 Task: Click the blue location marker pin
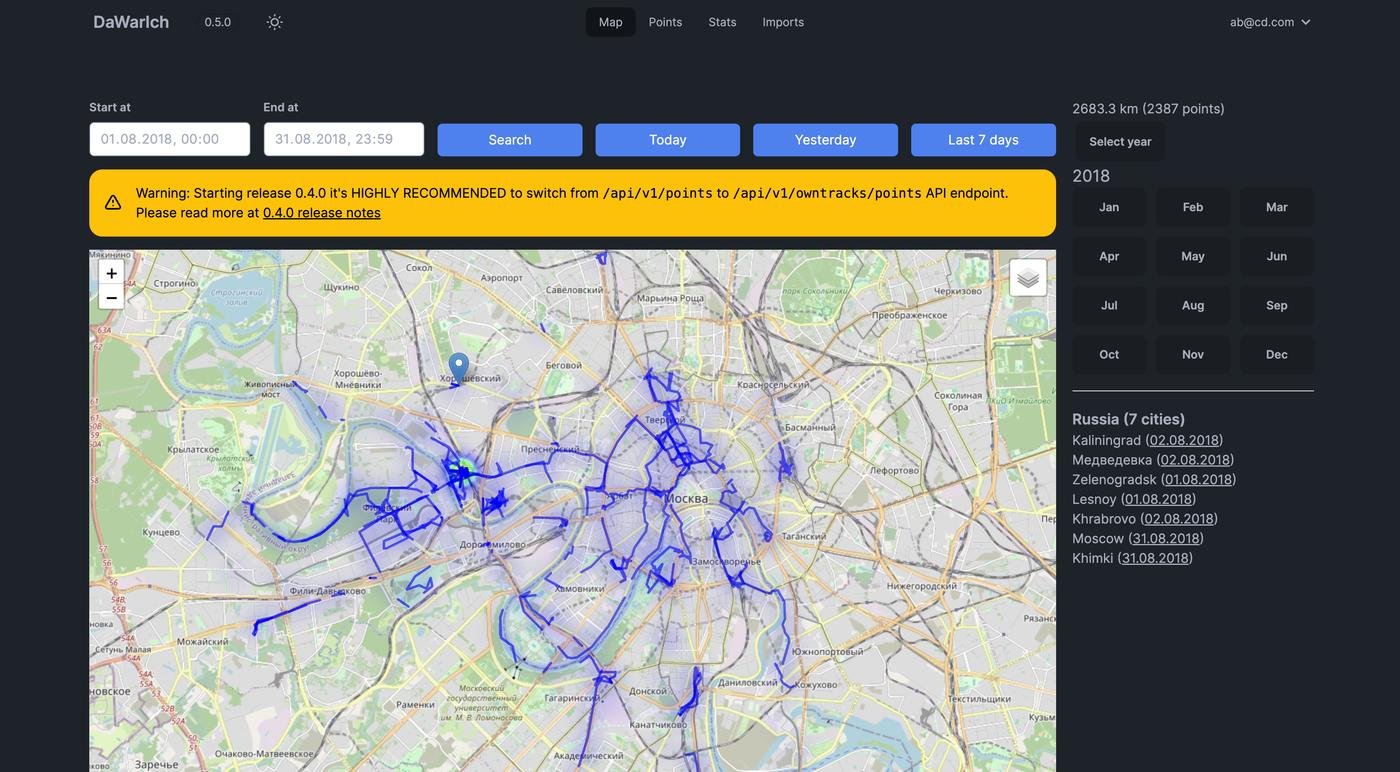458,367
